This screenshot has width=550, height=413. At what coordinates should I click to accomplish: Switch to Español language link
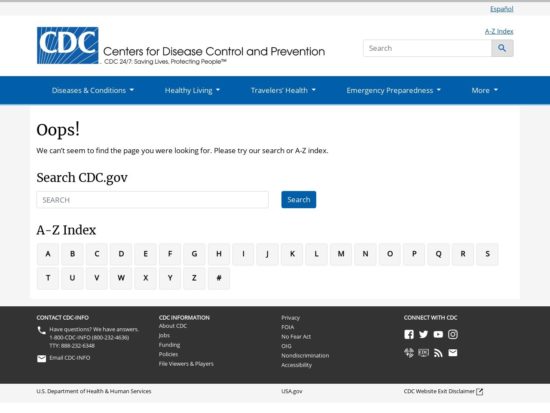[502, 9]
